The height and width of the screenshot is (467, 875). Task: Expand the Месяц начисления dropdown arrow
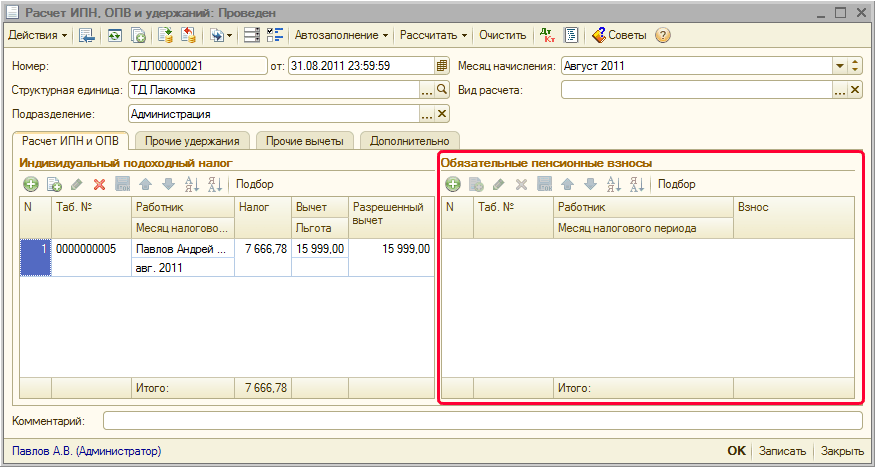pyautogui.click(x=840, y=66)
